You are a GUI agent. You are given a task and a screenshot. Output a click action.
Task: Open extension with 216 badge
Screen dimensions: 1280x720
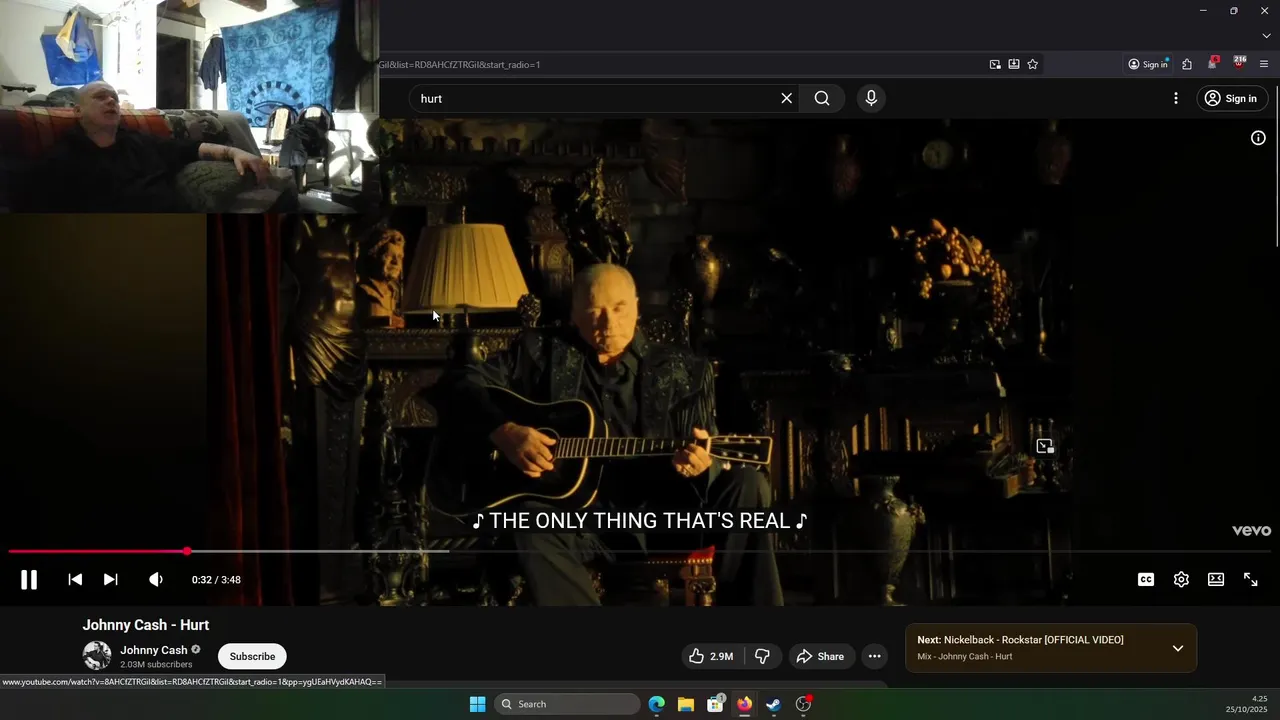coord(1239,63)
